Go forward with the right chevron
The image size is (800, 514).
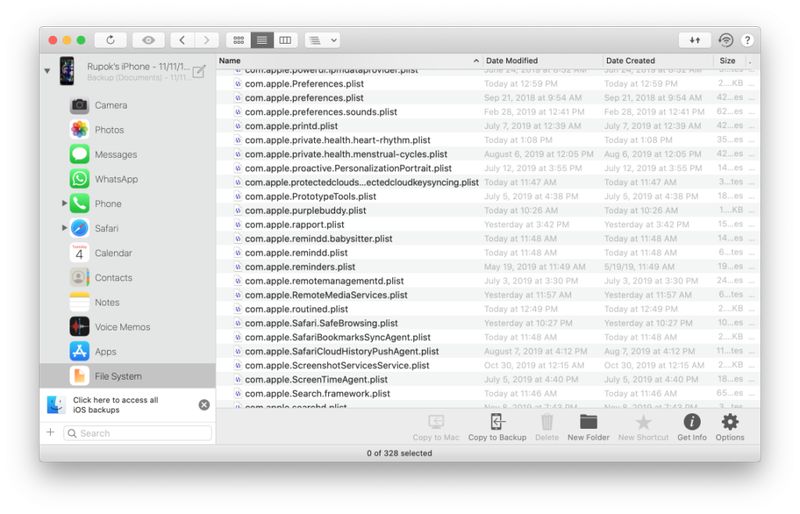[x=207, y=40]
